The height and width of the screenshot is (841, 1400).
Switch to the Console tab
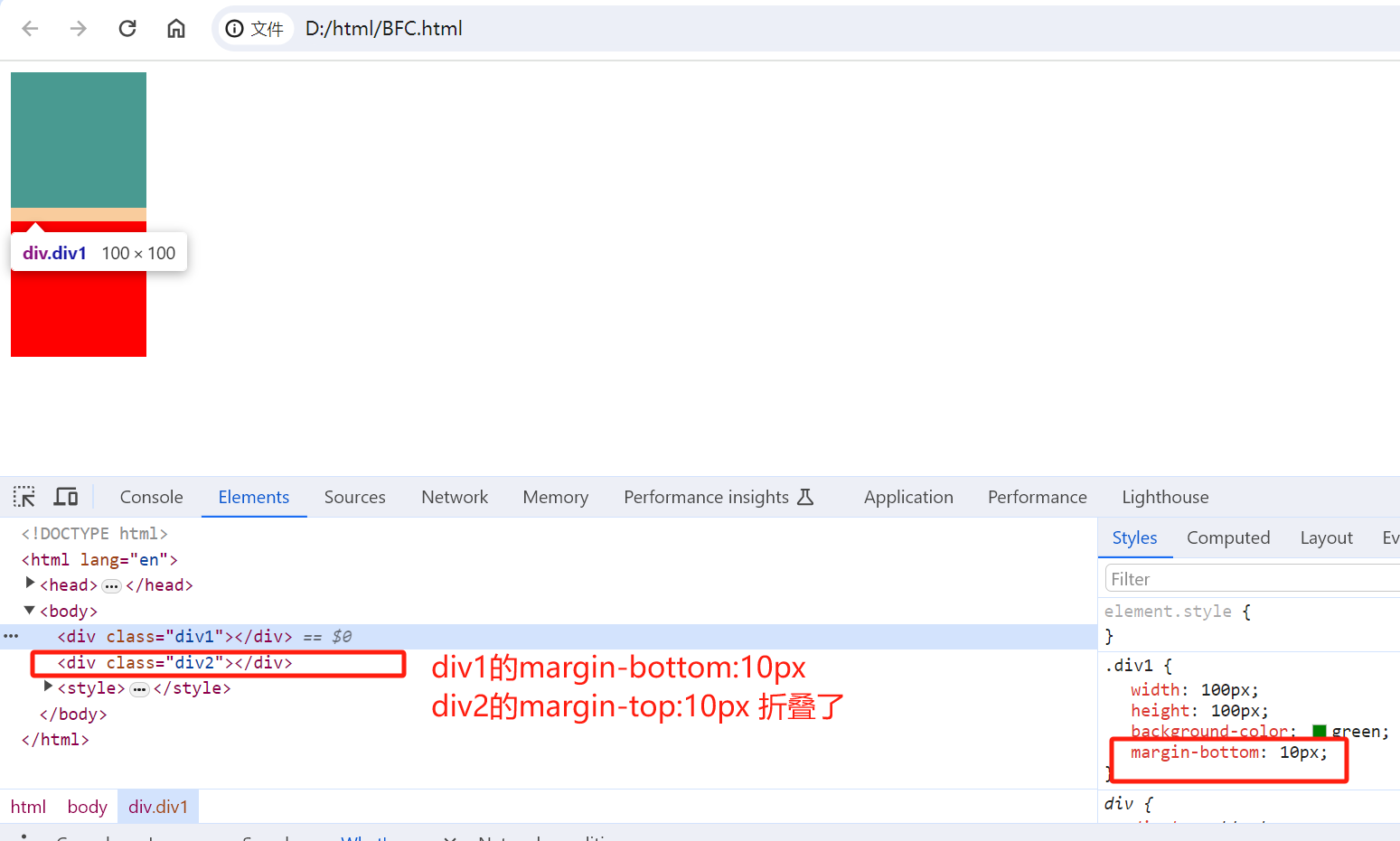point(151,497)
